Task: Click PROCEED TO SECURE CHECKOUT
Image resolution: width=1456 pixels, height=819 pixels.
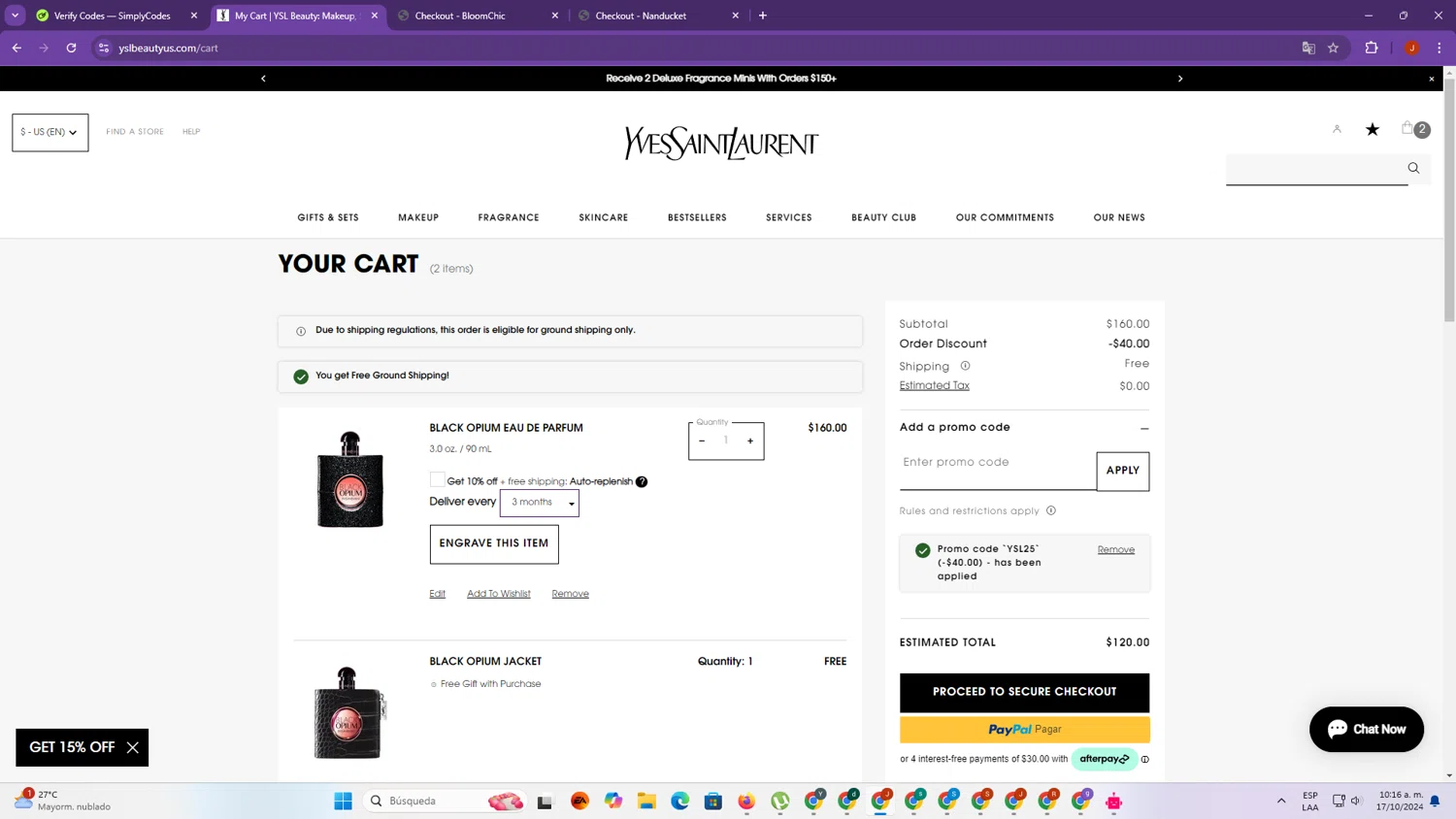Action: (x=1024, y=692)
